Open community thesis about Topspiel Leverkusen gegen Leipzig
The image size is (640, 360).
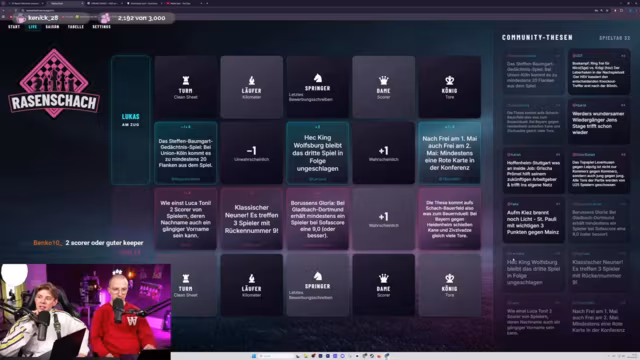click(599, 171)
